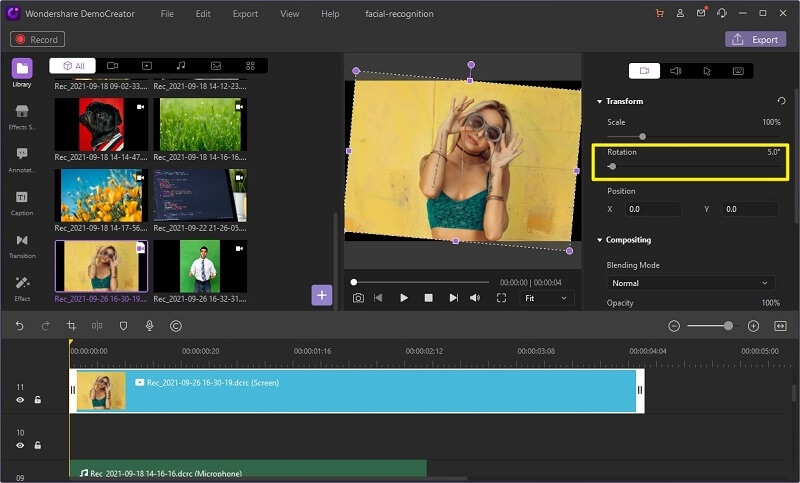The image size is (800, 483).
Task: Open the Effect sidebar panel
Action: point(22,288)
